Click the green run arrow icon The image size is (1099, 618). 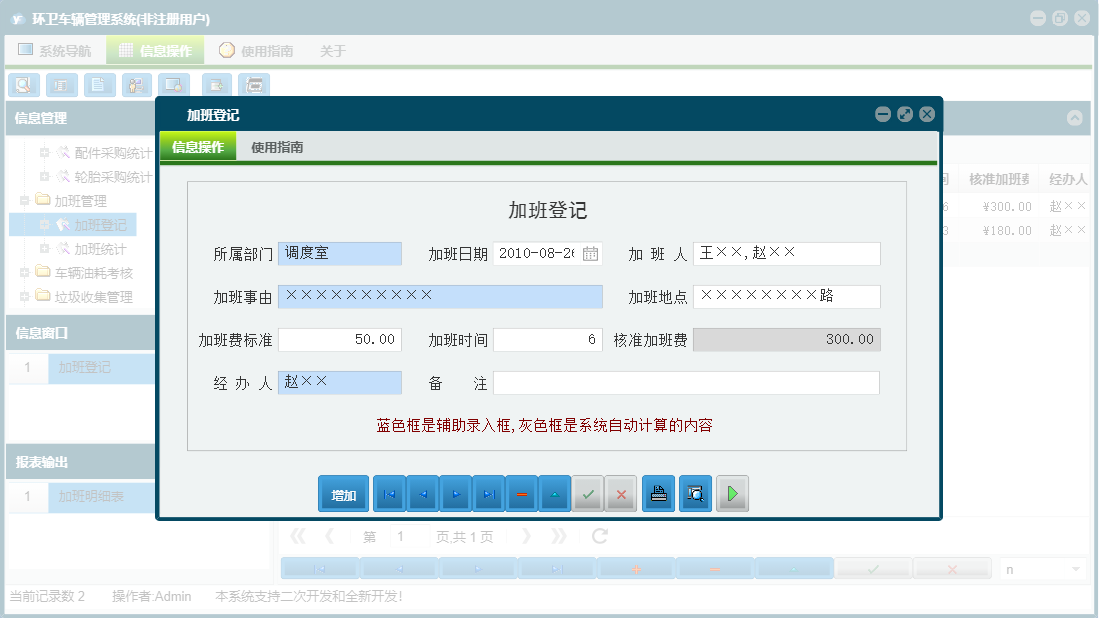(732, 493)
